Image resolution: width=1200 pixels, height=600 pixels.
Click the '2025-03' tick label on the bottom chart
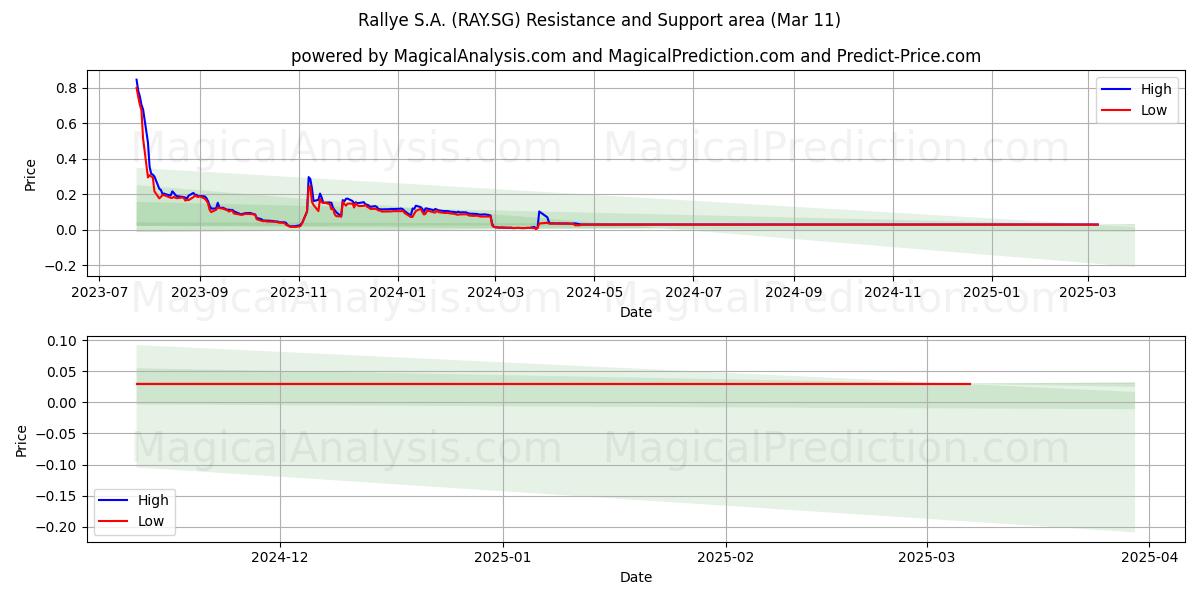[927, 557]
